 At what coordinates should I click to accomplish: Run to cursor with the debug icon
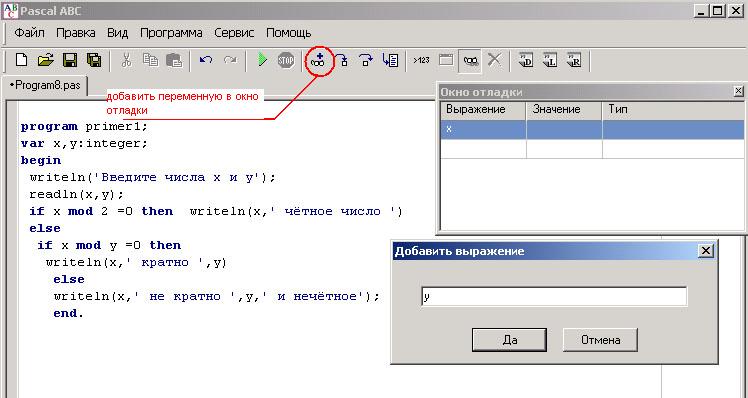click(390, 60)
